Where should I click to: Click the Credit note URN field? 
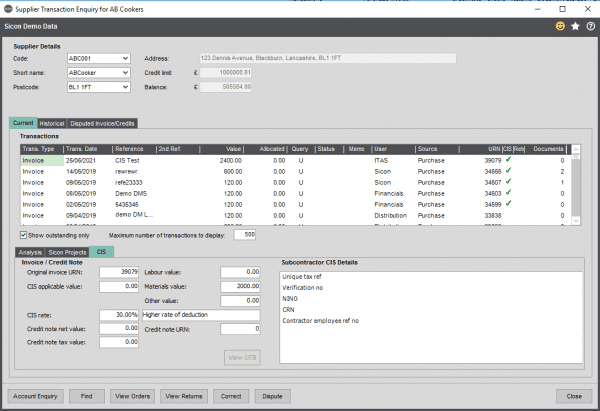point(240,329)
